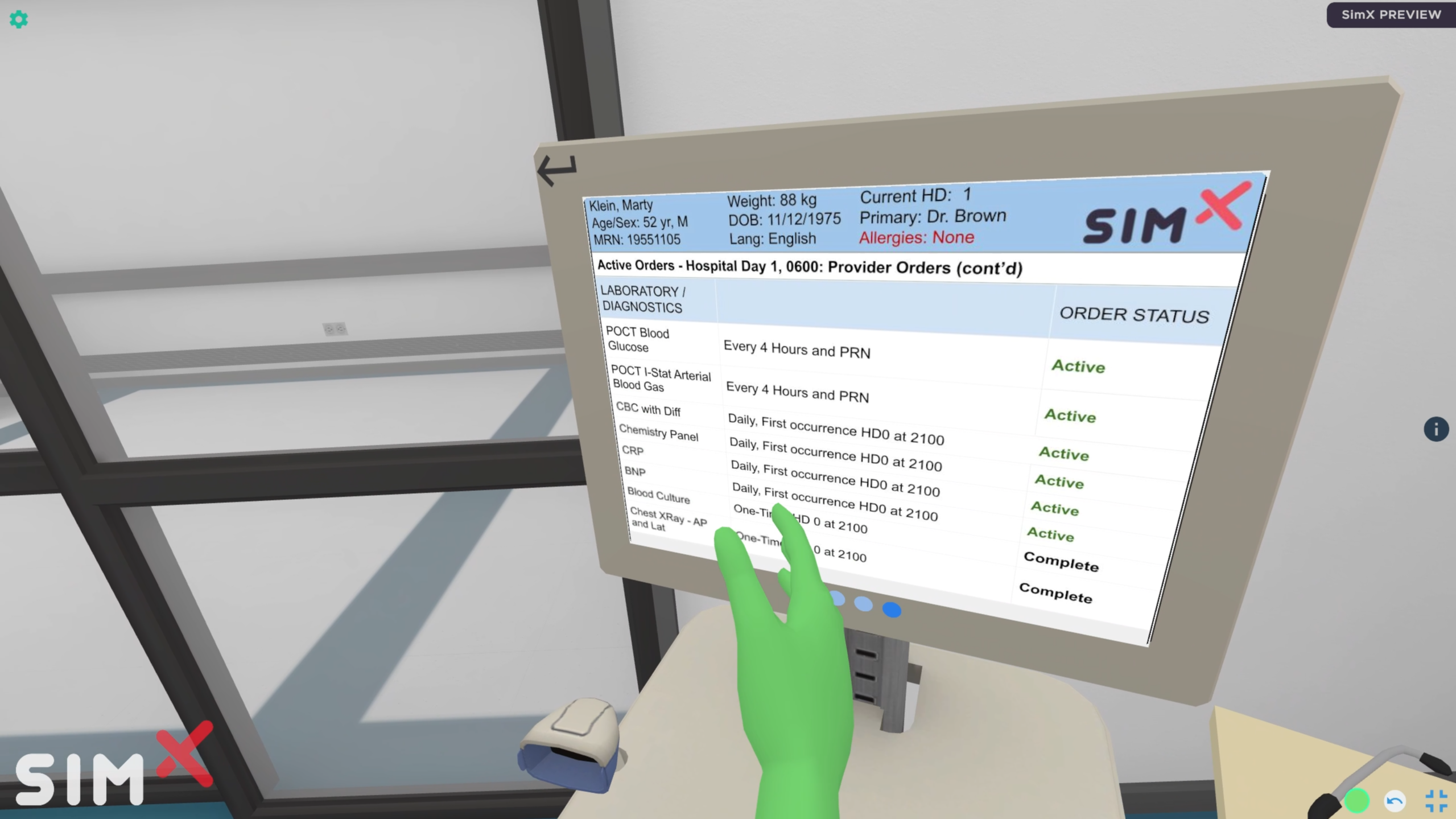
Task: Click the BNP daily frequency text
Action: pos(835,502)
